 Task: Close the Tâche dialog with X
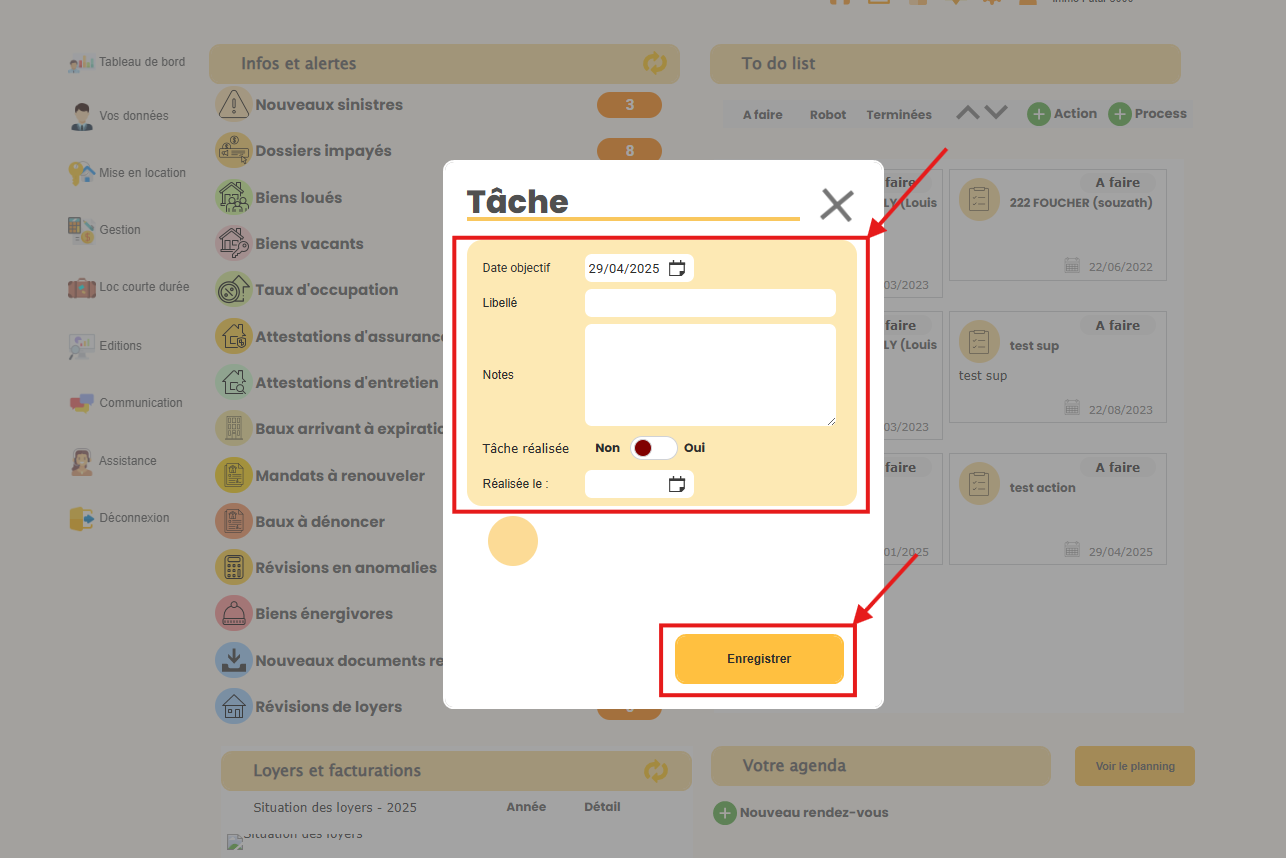pos(836,205)
